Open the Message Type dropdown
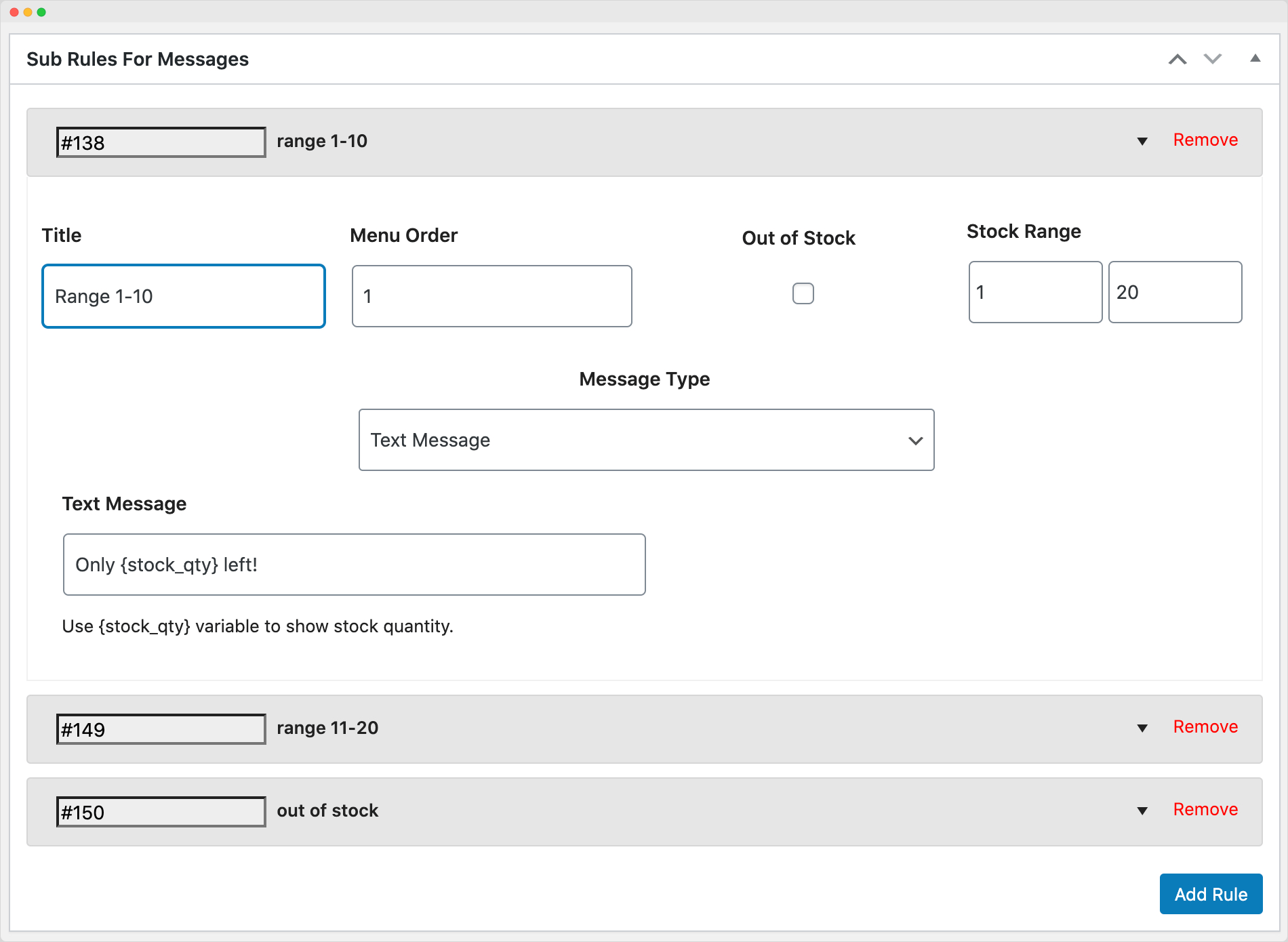The height and width of the screenshot is (942, 1288). pyautogui.click(x=646, y=440)
